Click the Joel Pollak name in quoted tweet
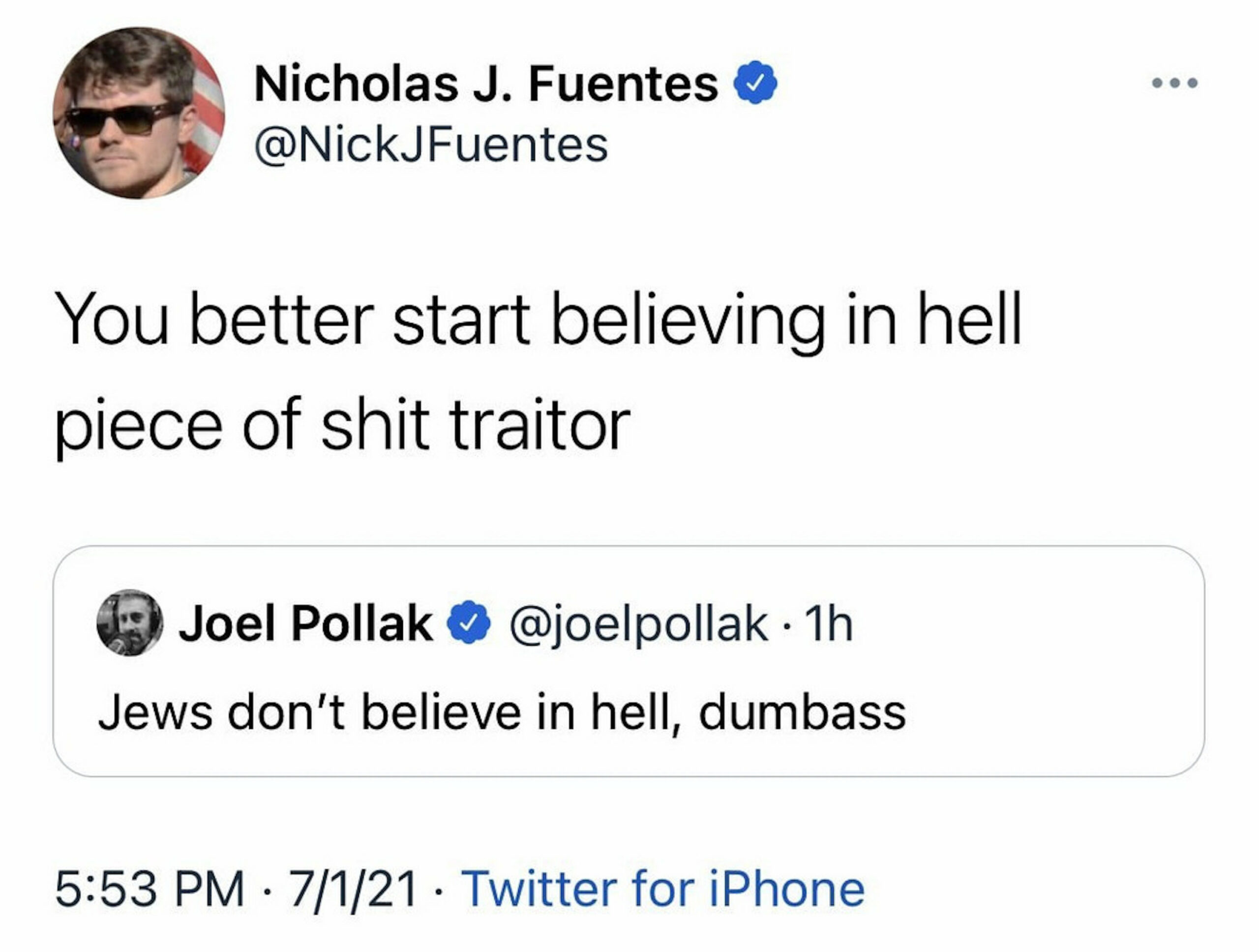1259x952 pixels. [x=305, y=624]
